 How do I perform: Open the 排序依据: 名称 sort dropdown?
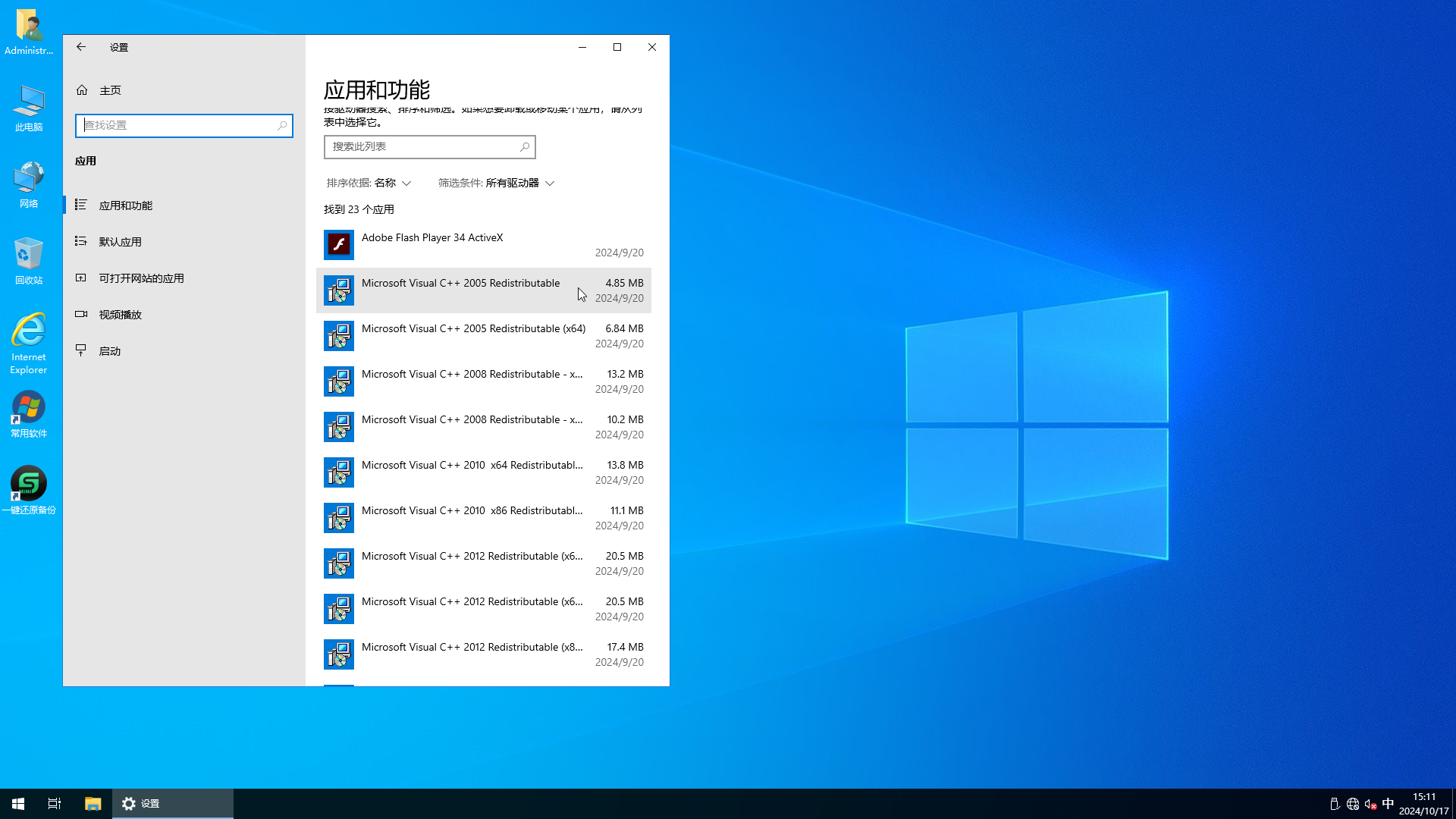pos(369,184)
